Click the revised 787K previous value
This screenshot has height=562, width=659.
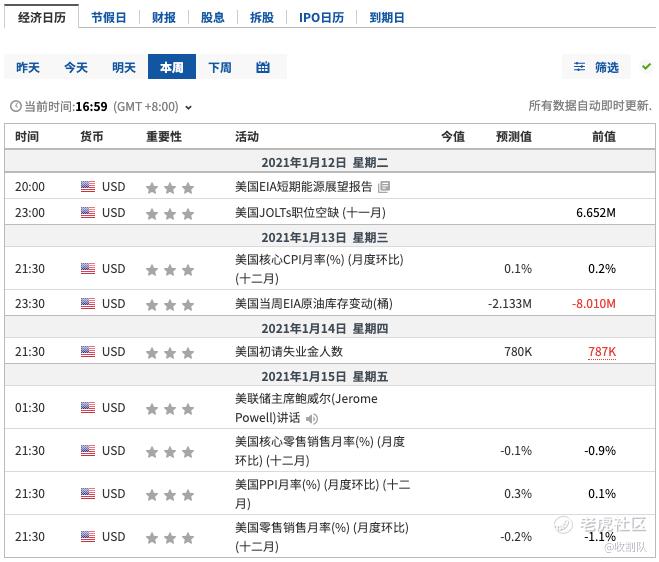click(x=602, y=352)
